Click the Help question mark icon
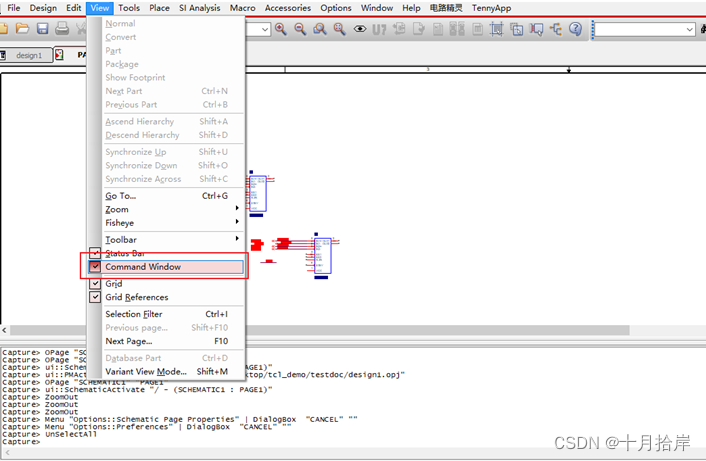706x461 pixels. point(575,29)
